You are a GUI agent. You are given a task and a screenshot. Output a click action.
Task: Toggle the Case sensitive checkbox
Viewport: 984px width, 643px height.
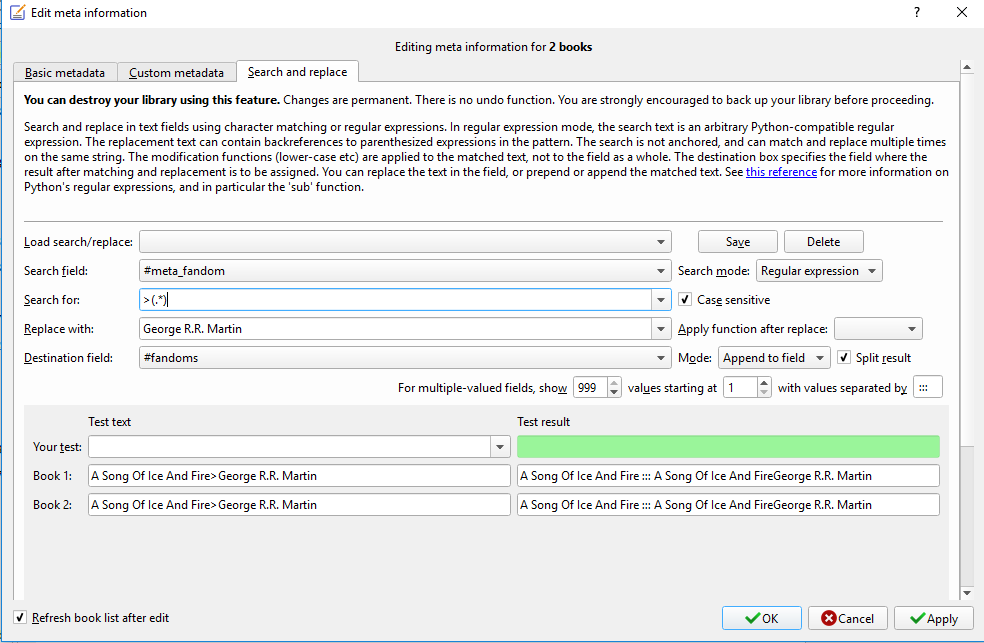[685, 299]
